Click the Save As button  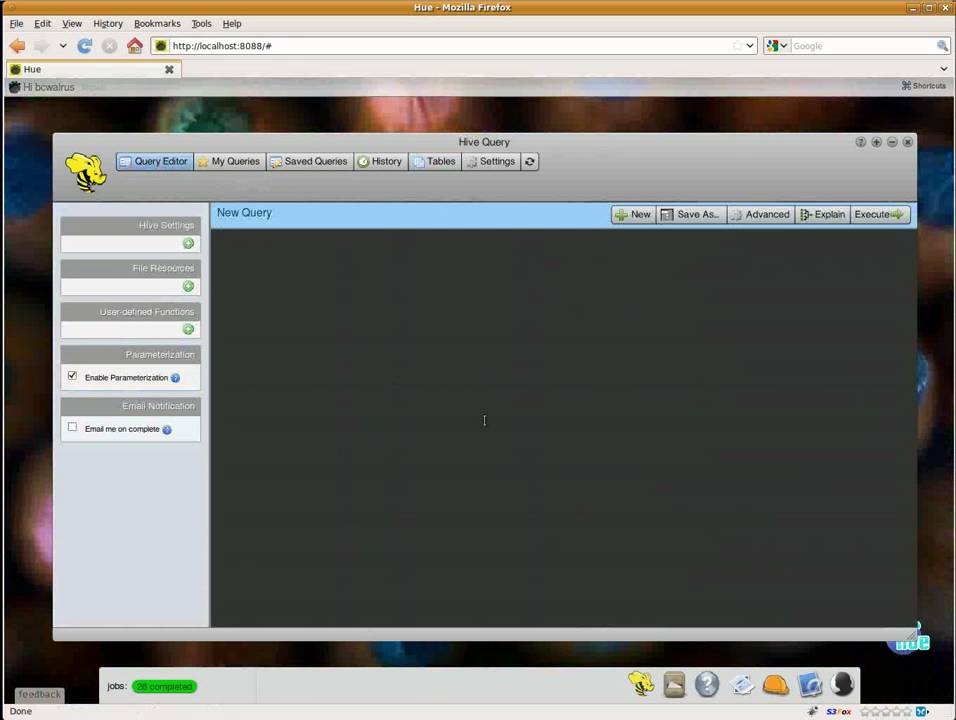691,215
